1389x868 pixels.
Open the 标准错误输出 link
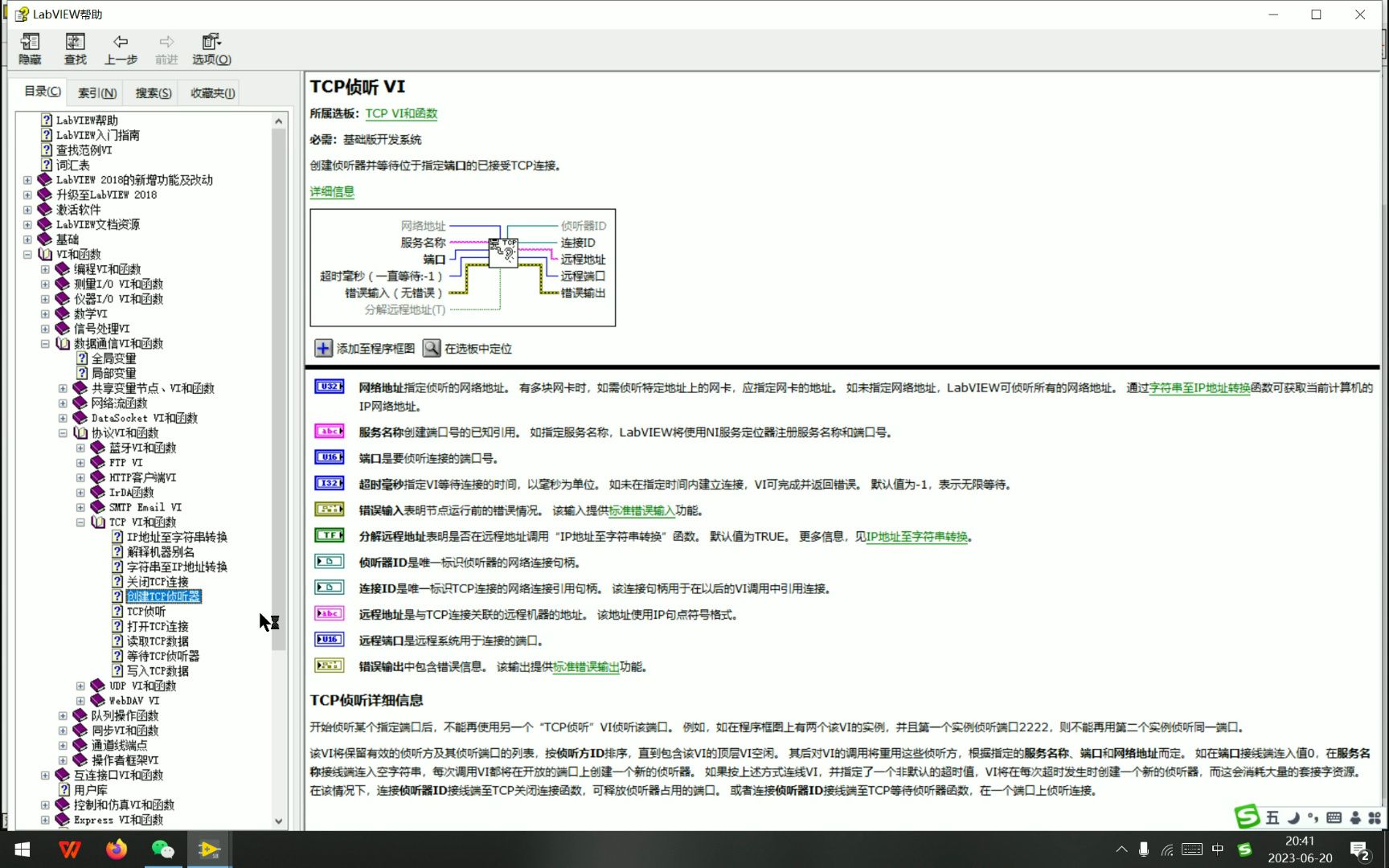point(586,666)
